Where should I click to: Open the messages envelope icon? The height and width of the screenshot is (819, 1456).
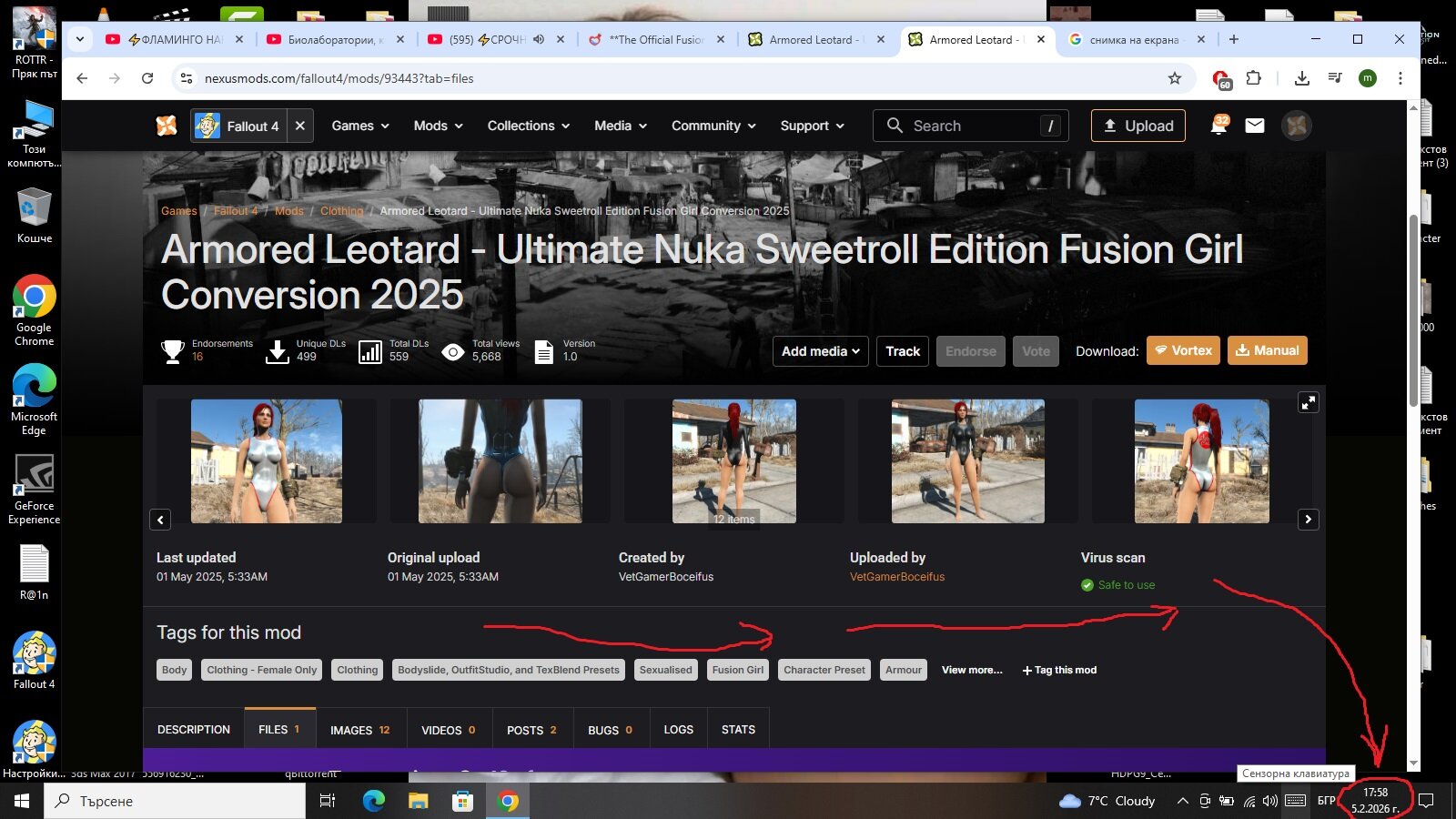click(1255, 126)
